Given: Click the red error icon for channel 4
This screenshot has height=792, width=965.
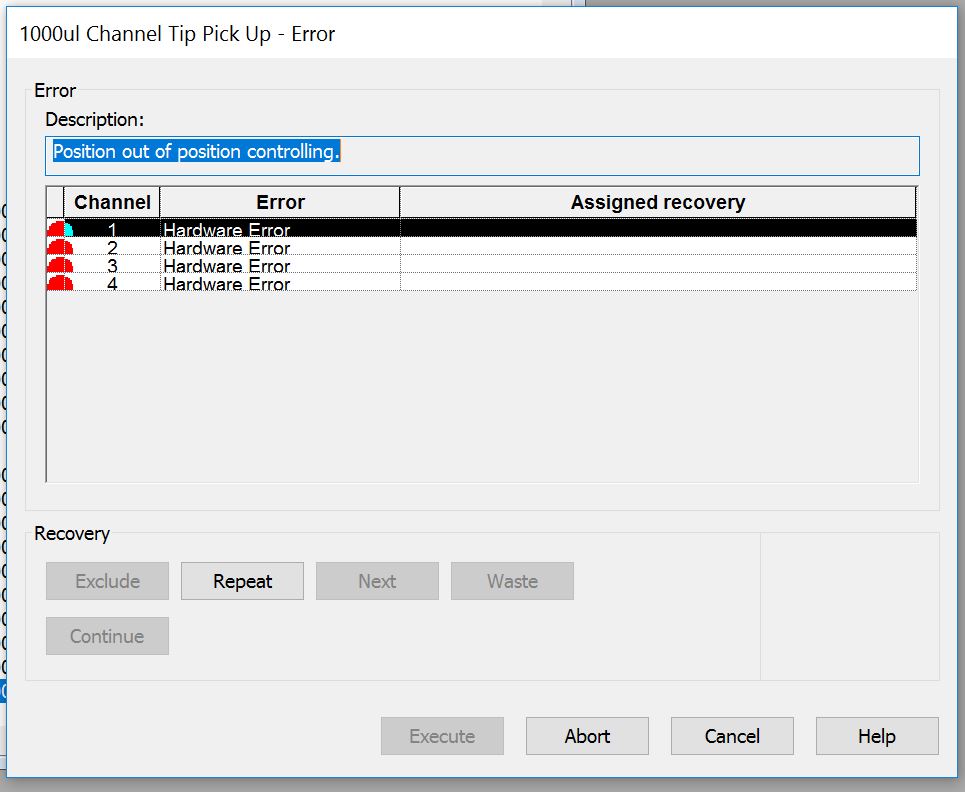Looking at the screenshot, I should coord(60,282).
